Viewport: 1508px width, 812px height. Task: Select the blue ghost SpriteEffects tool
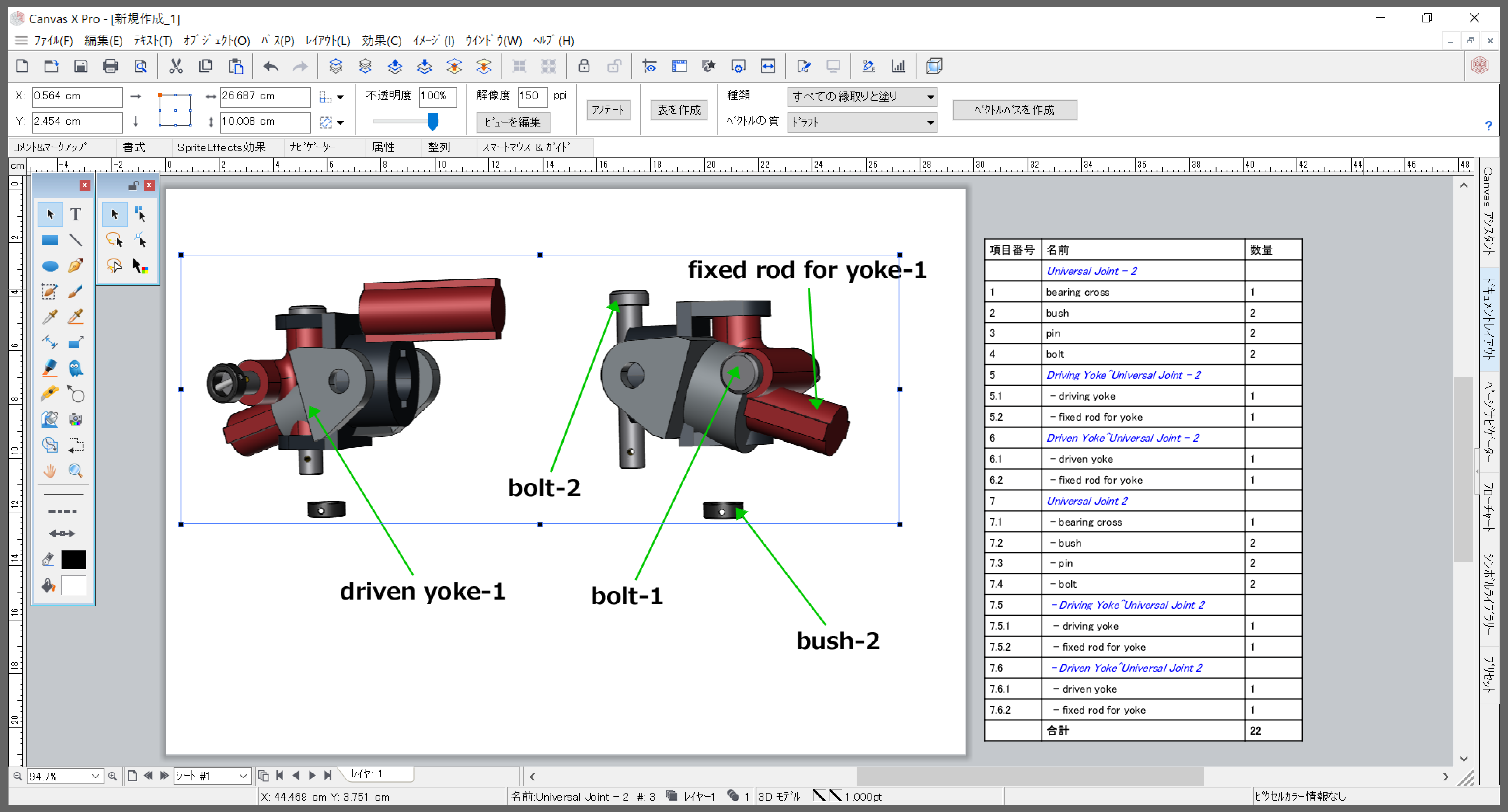pyautogui.click(x=76, y=368)
